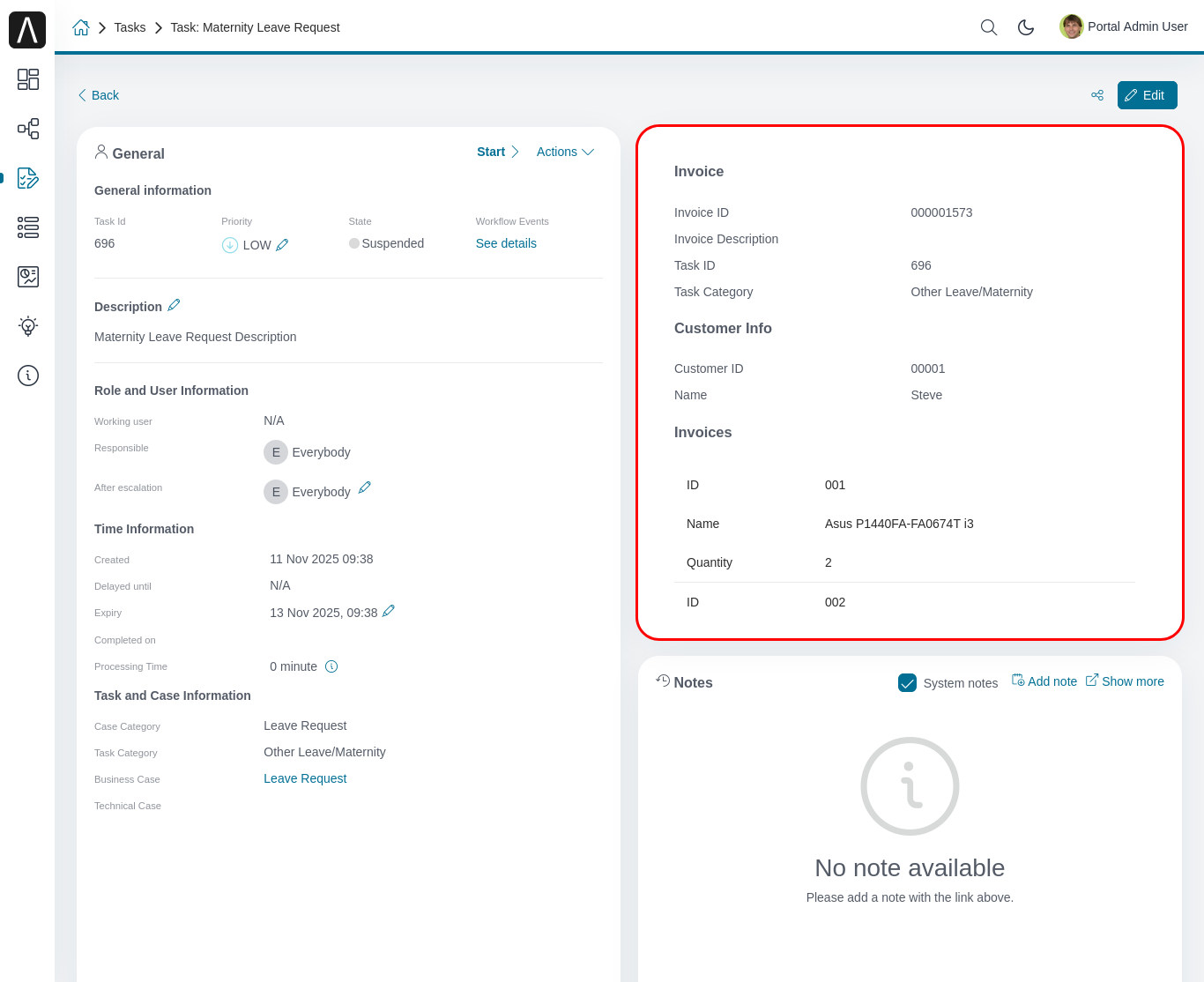Expand the breadcrumb chevron after Tasks
This screenshot has width=1204, height=982.
(x=157, y=27)
